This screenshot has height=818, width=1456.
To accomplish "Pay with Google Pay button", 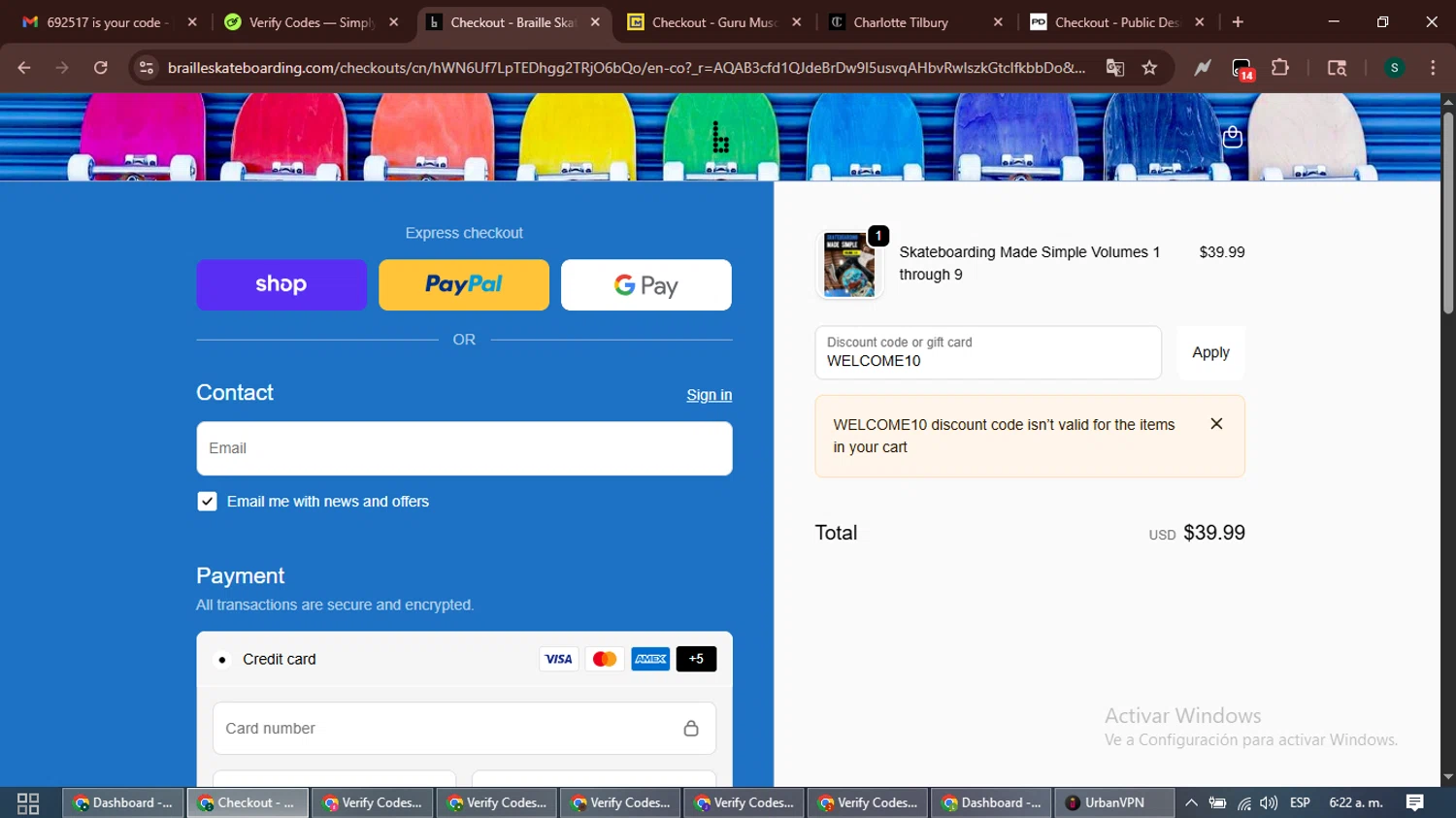I will 646,284.
